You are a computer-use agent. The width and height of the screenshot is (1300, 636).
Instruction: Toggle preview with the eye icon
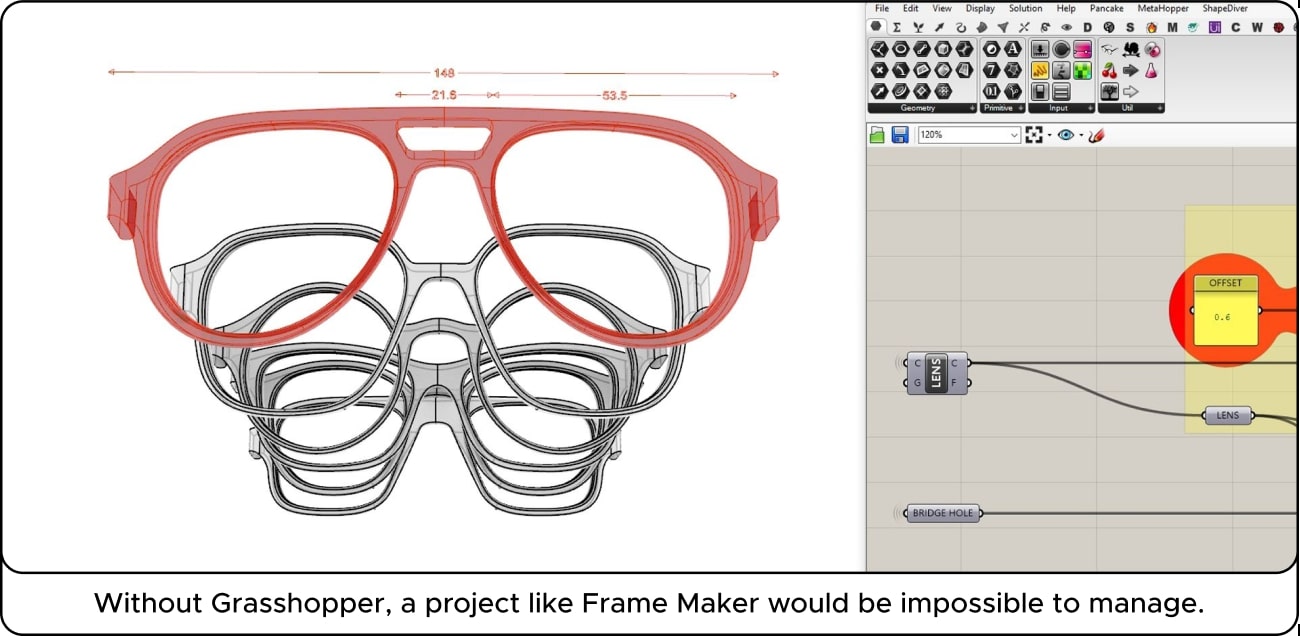click(1066, 134)
